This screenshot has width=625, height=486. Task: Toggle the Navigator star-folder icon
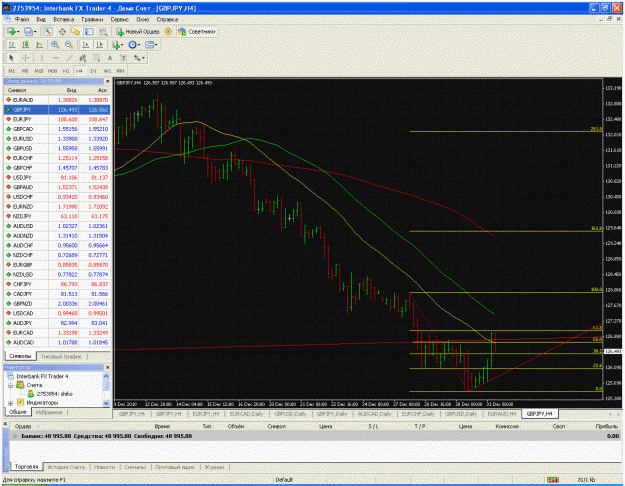pyautogui.click(x=75, y=31)
